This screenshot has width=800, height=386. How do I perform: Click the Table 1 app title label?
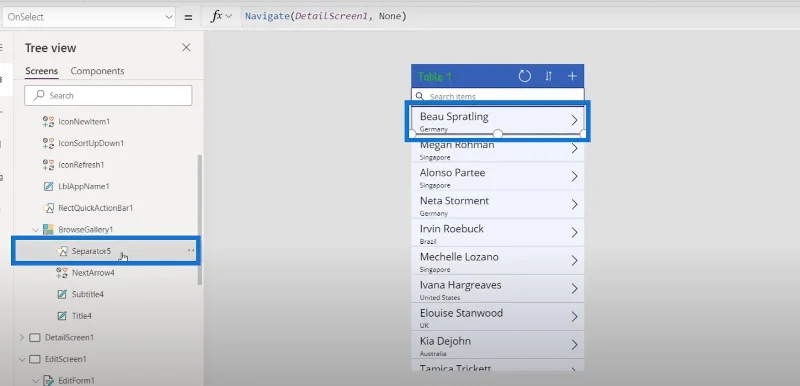[x=435, y=76]
